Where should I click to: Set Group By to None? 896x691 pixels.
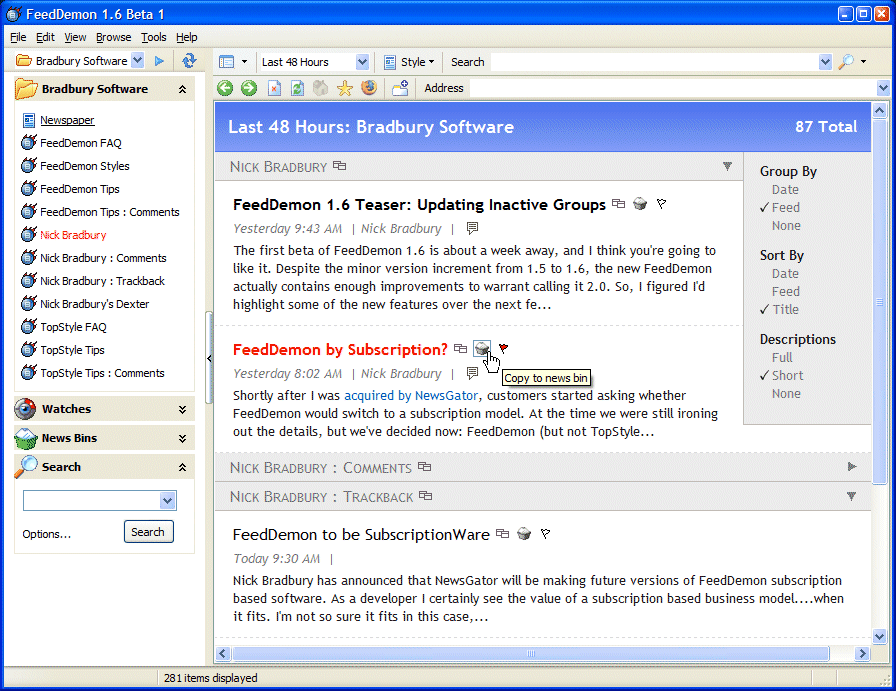point(786,226)
